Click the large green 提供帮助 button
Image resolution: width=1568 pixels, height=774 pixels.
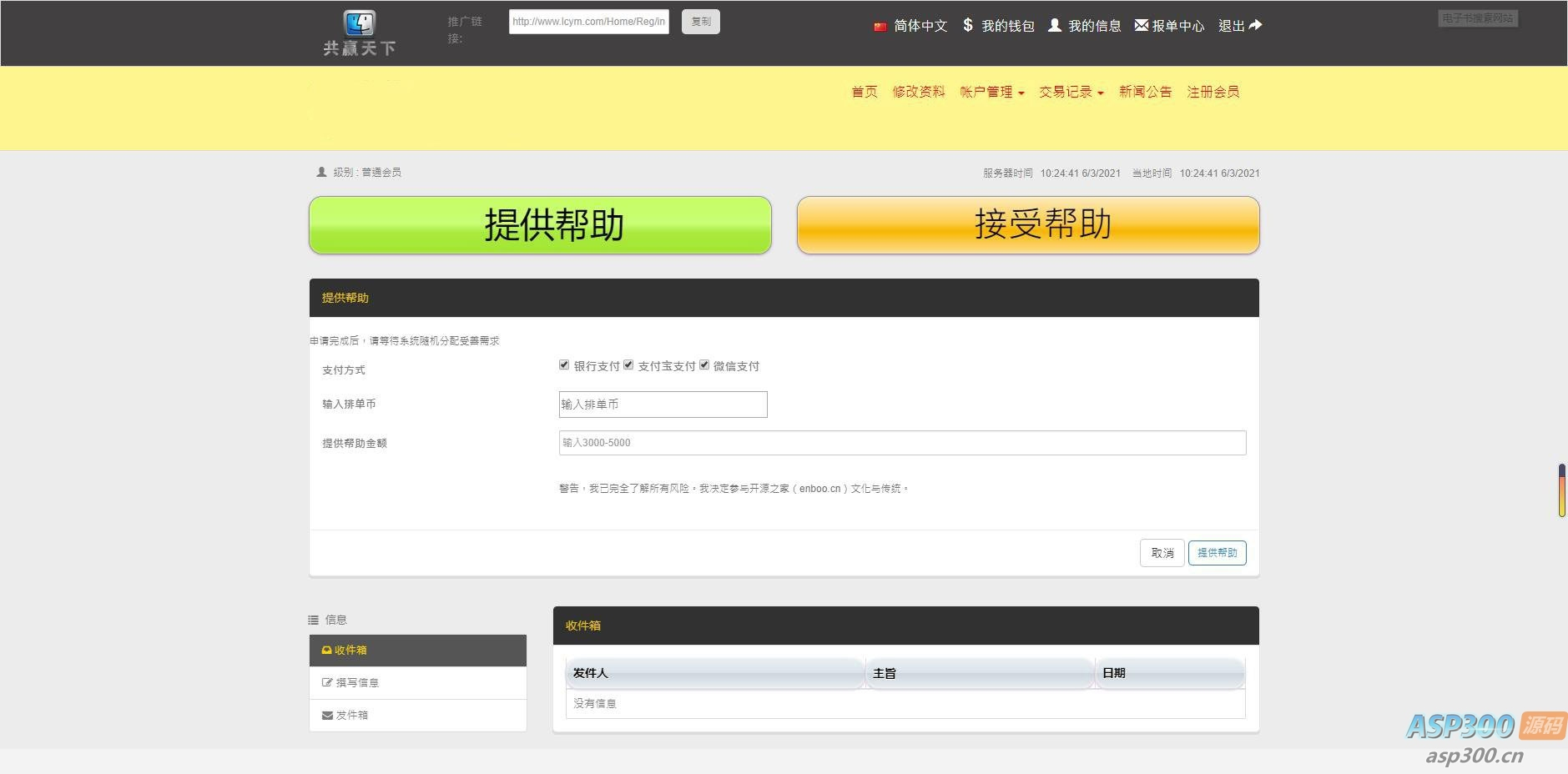540,225
